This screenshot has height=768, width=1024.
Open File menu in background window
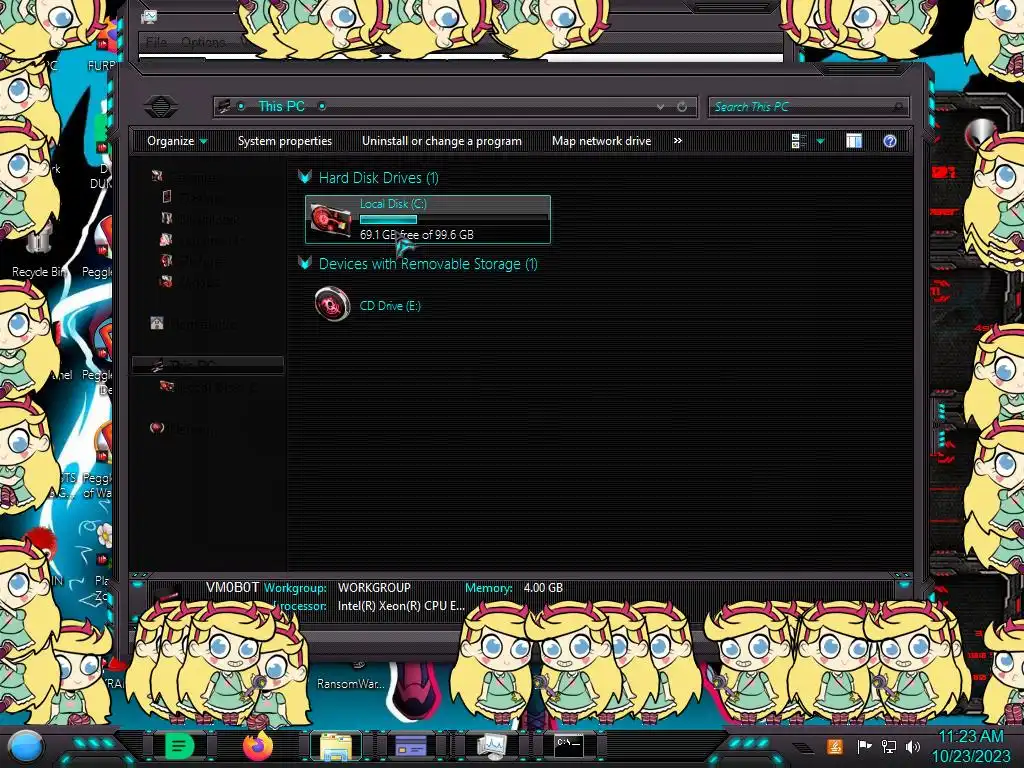156,42
